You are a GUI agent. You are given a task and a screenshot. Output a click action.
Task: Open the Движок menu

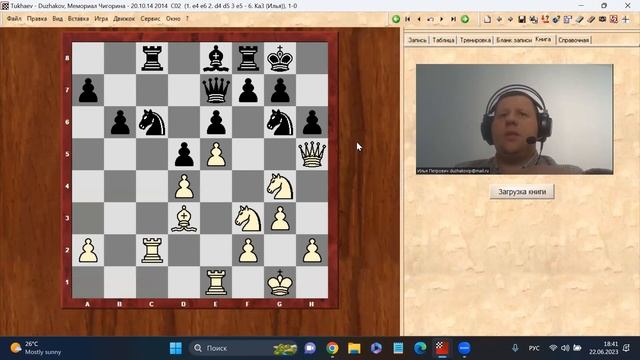click(x=124, y=18)
